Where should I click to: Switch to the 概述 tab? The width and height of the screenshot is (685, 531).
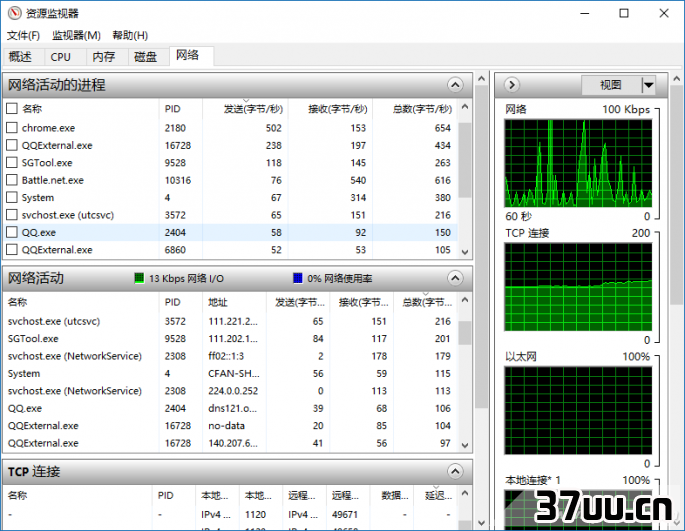21,57
